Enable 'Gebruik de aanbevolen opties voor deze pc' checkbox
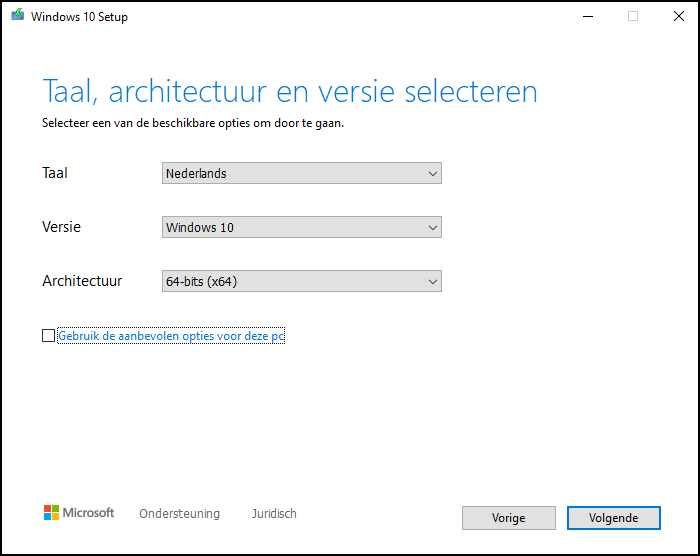This screenshot has height=556, width=700. point(48,335)
